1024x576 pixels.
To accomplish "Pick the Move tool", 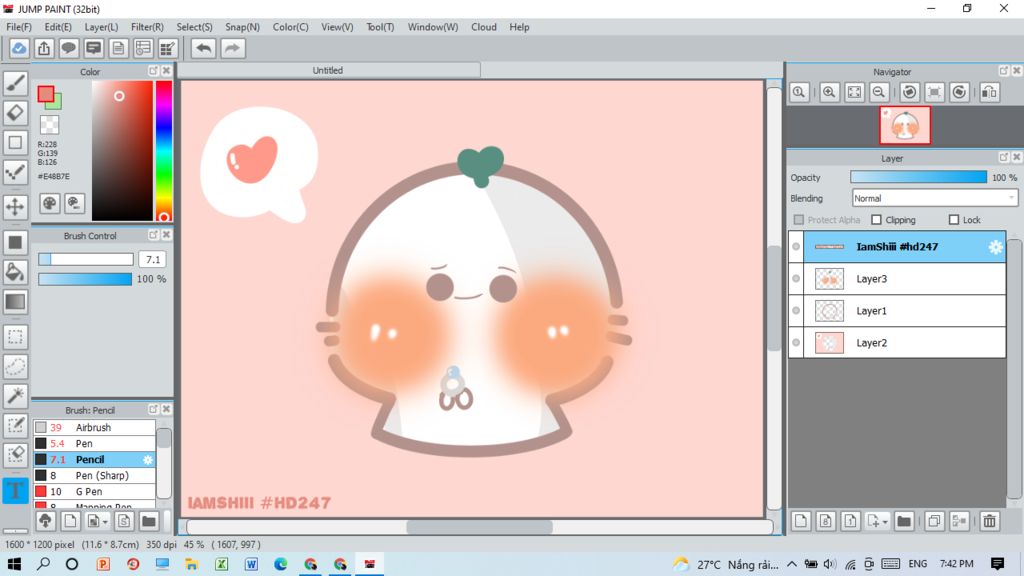I will 15,207.
